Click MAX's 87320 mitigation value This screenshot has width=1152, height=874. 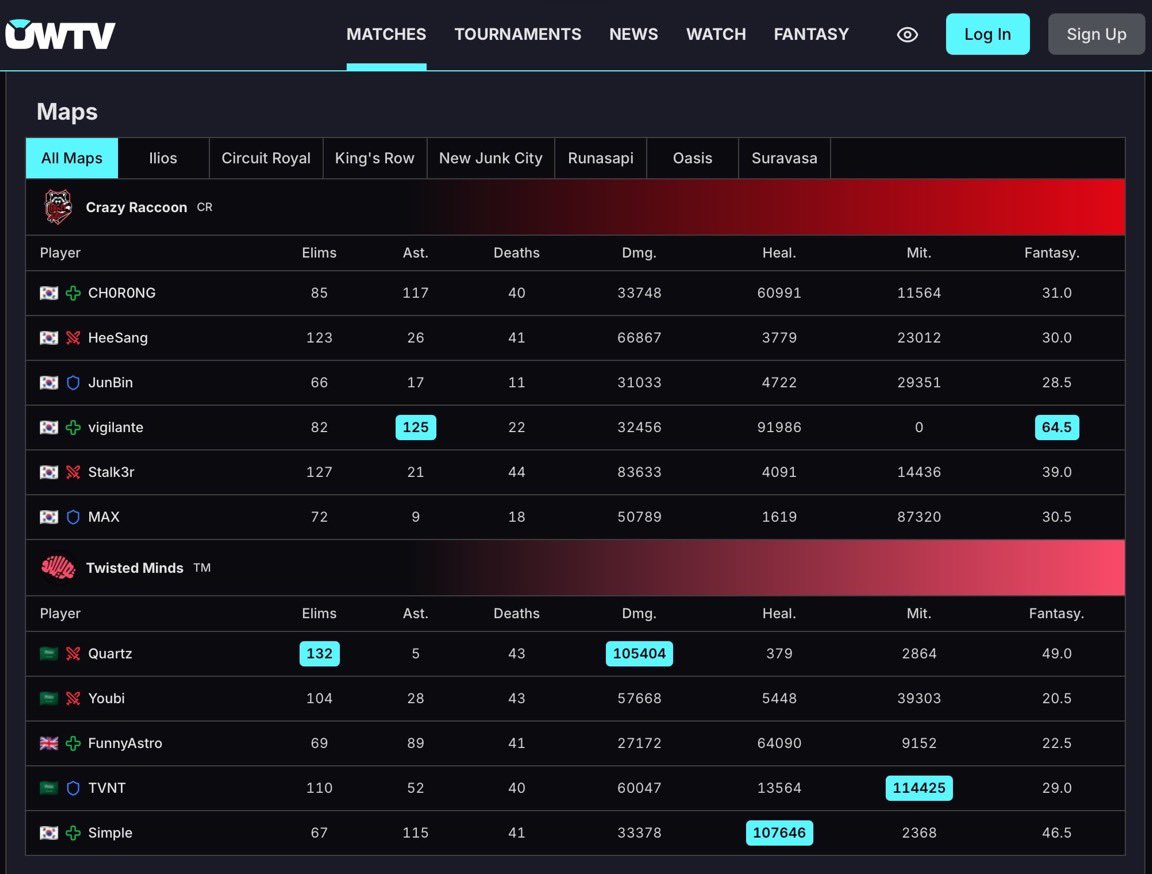(919, 517)
